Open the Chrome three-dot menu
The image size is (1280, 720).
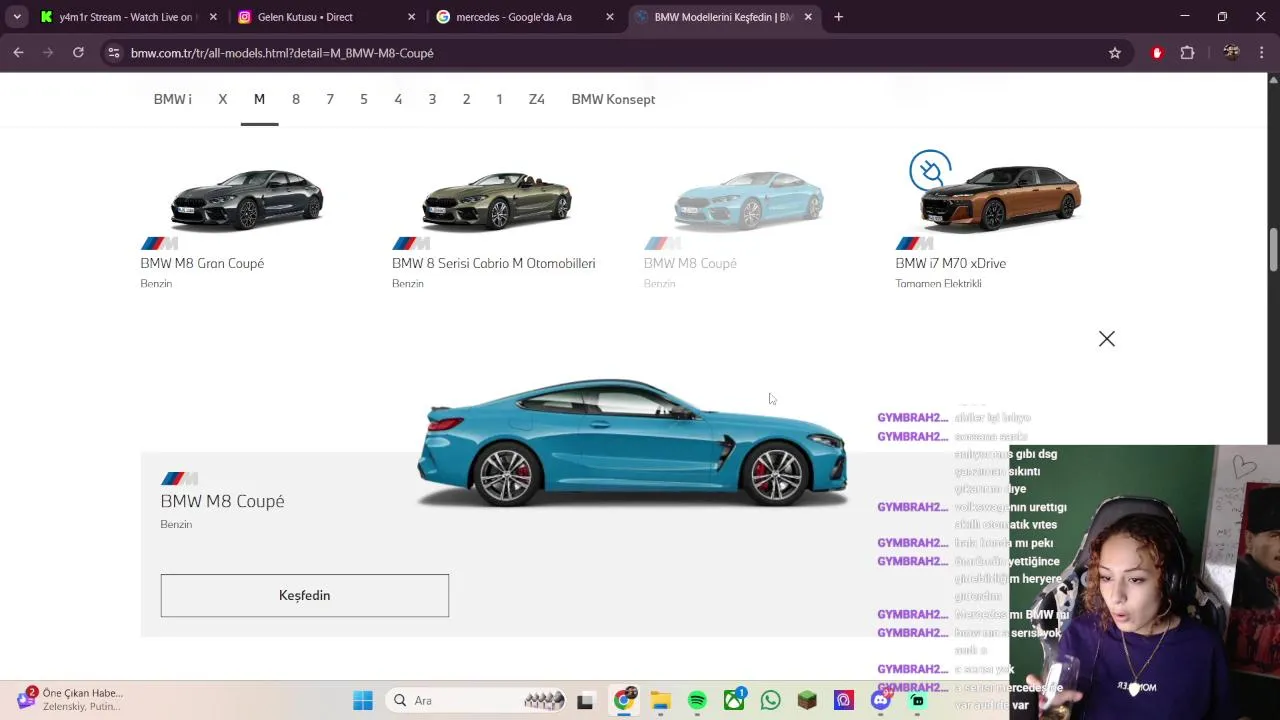point(1262,53)
